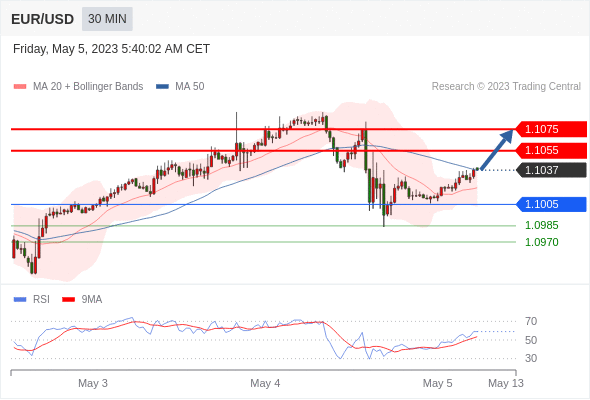
Task: Click the 1.0985 support level label
Action: (x=541, y=225)
